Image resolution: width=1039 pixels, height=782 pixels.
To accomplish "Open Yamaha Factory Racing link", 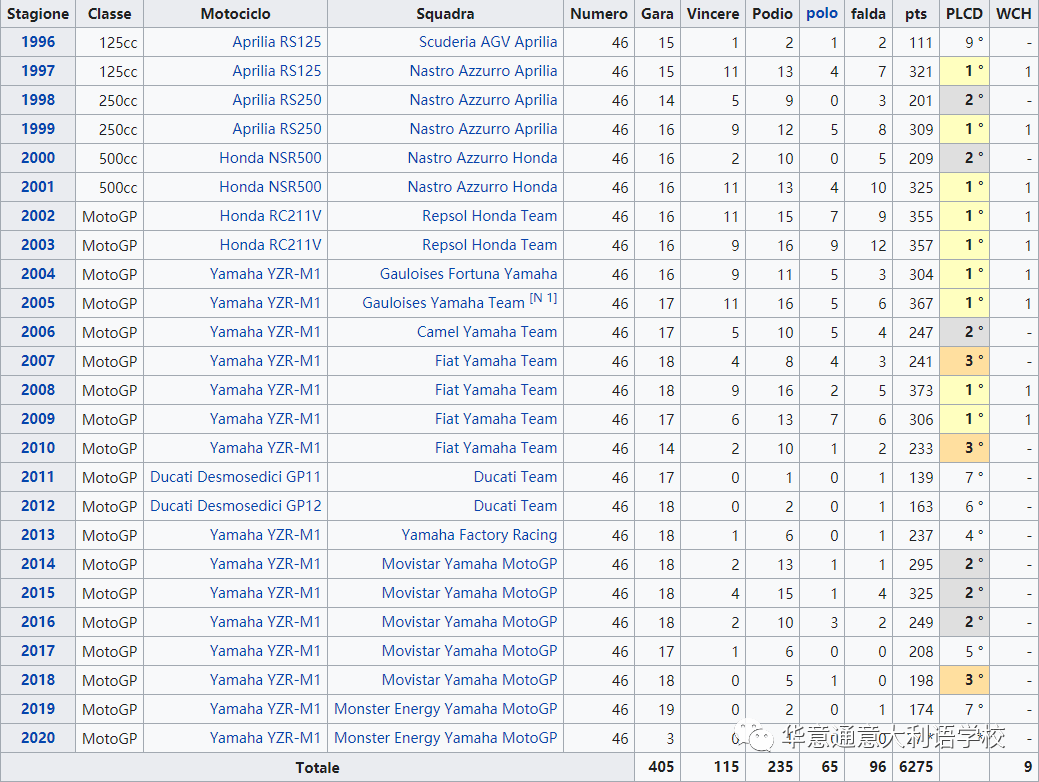I will [x=479, y=535].
